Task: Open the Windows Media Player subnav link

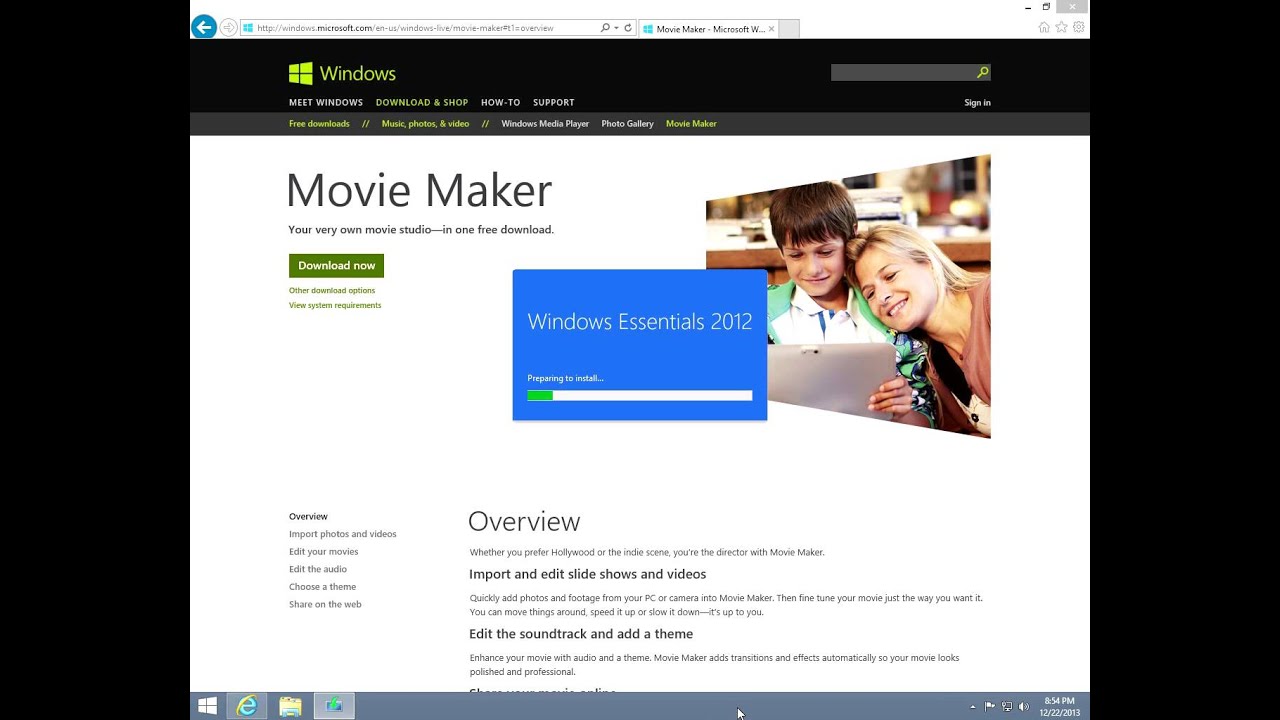Action: coord(545,124)
